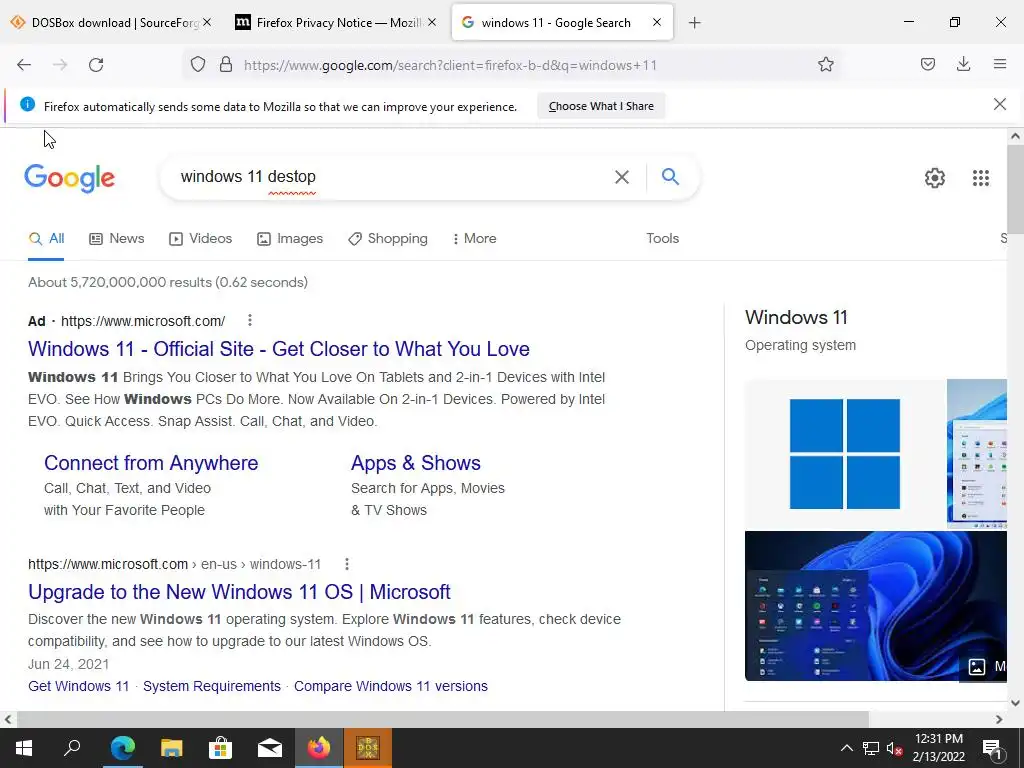Image resolution: width=1024 pixels, height=768 pixels.
Task: Click in the Google search input field
Action: pos(392,176)
